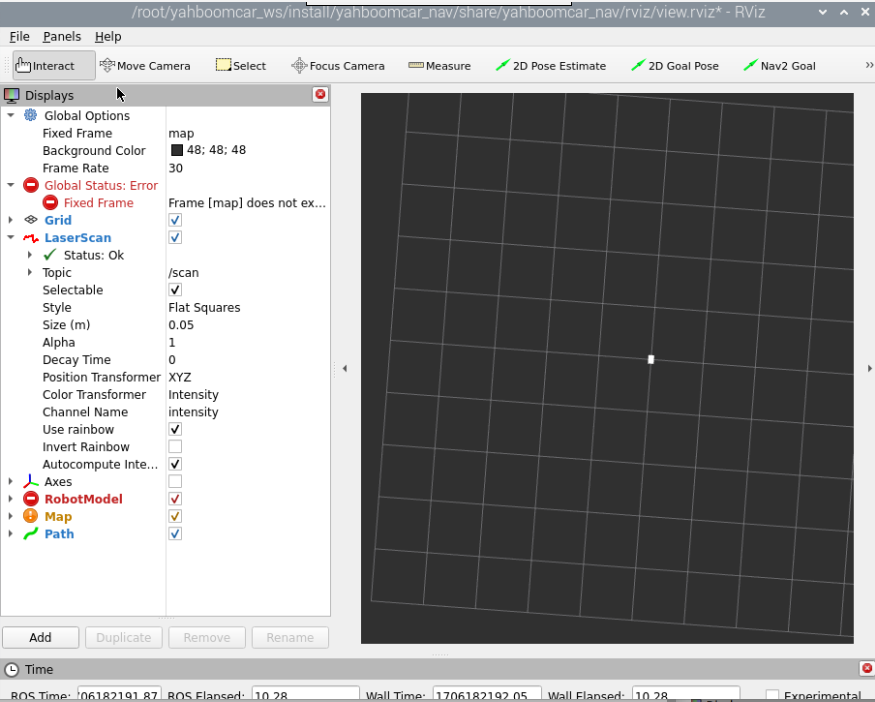
Task: Activate the 2D Goal Pose tool
Action: click(x=675, y=66)
